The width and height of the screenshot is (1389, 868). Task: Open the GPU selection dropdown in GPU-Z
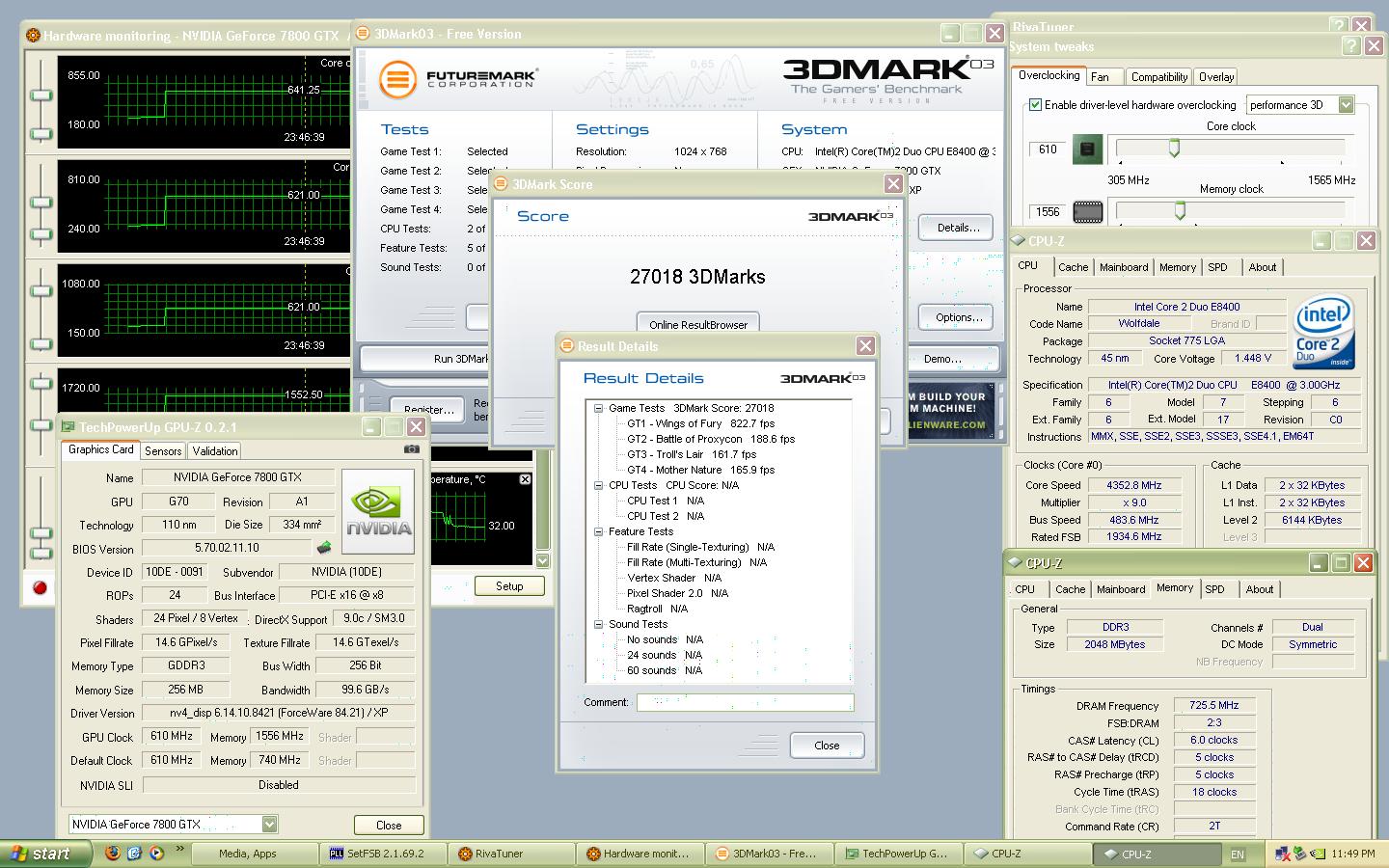point(270,824)
